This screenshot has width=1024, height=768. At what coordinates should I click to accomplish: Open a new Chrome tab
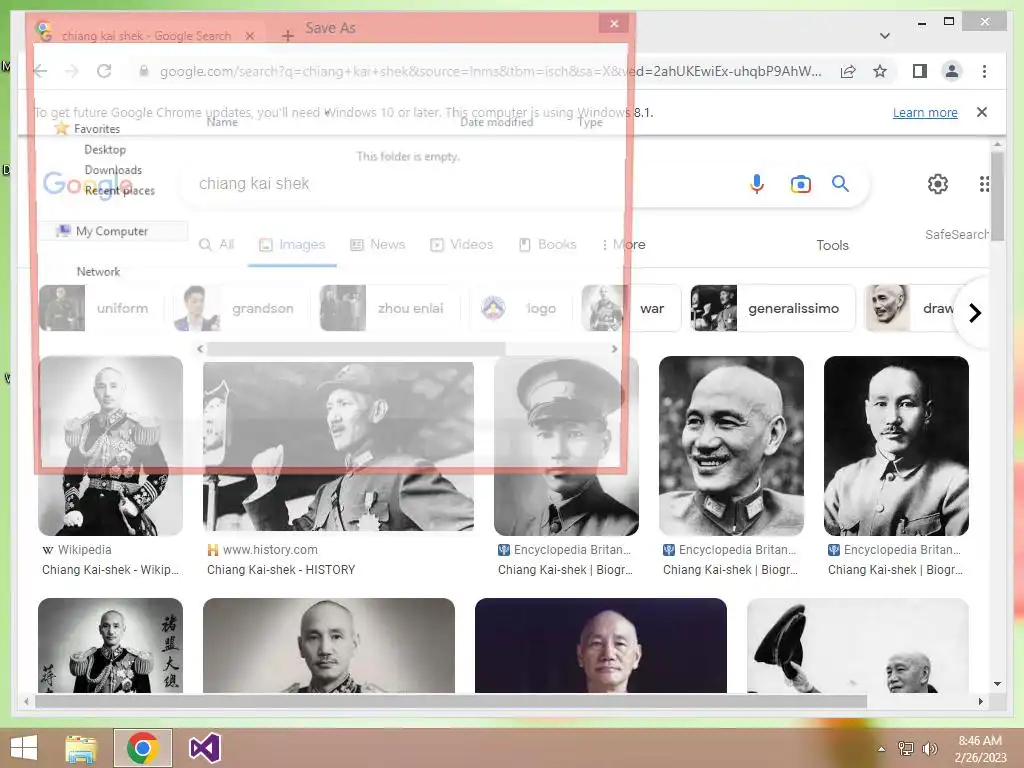click(287, 36)
